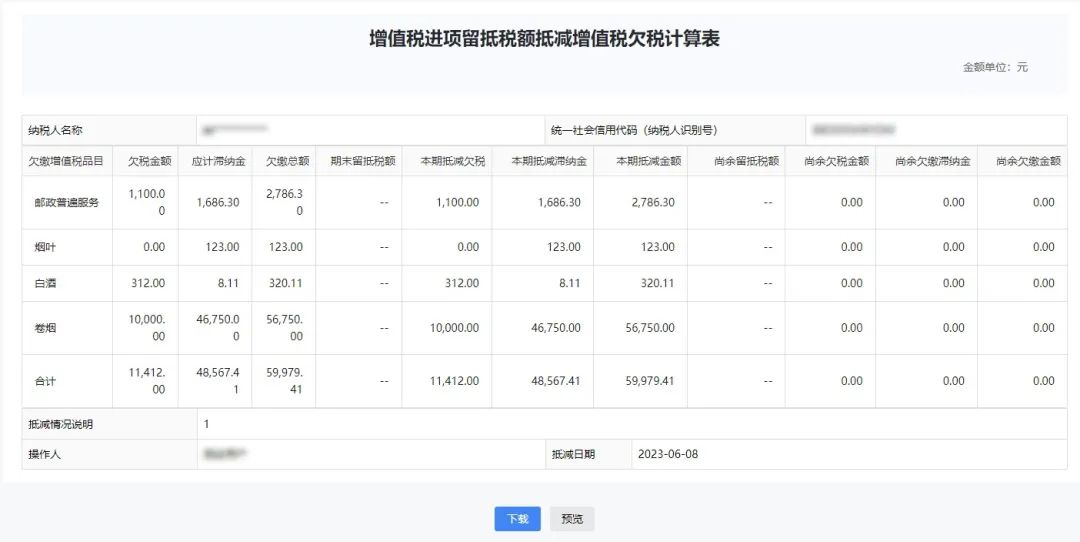Click the 期末留抵税额 column header
Viewport: 1080px width, 542px height.
(362, 160)
